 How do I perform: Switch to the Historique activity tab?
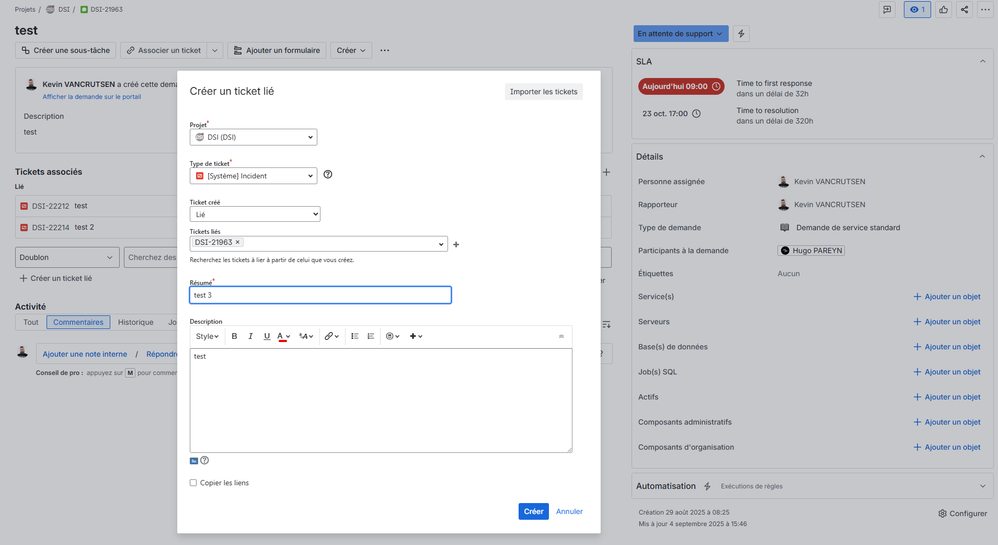click(x=136, y=322)
